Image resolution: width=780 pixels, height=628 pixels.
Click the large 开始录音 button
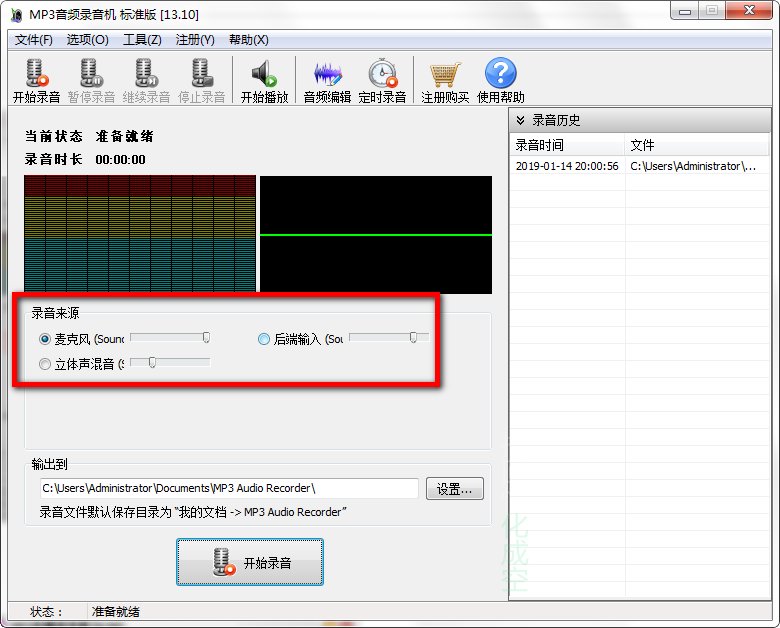pyautogui.click(x=250, y=563)
